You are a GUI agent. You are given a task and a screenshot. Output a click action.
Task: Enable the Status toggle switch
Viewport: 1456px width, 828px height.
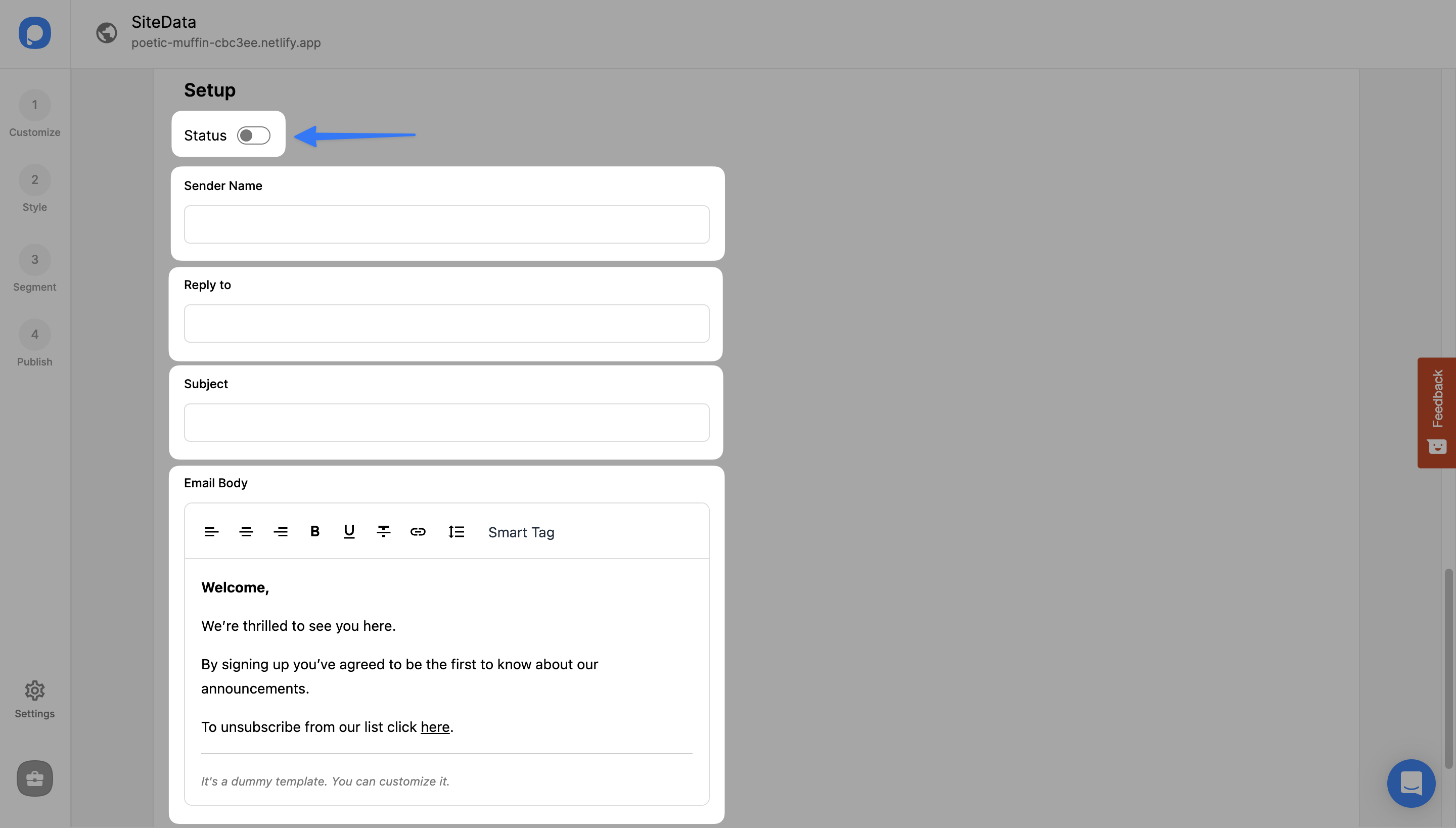(x=254, y=135)
